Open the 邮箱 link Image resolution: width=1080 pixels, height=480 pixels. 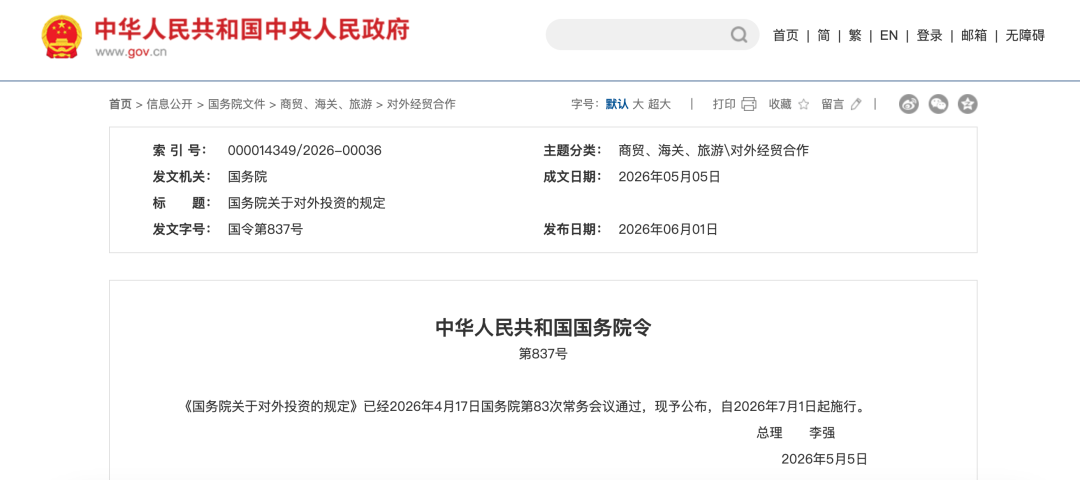click(x=974, y=36)
